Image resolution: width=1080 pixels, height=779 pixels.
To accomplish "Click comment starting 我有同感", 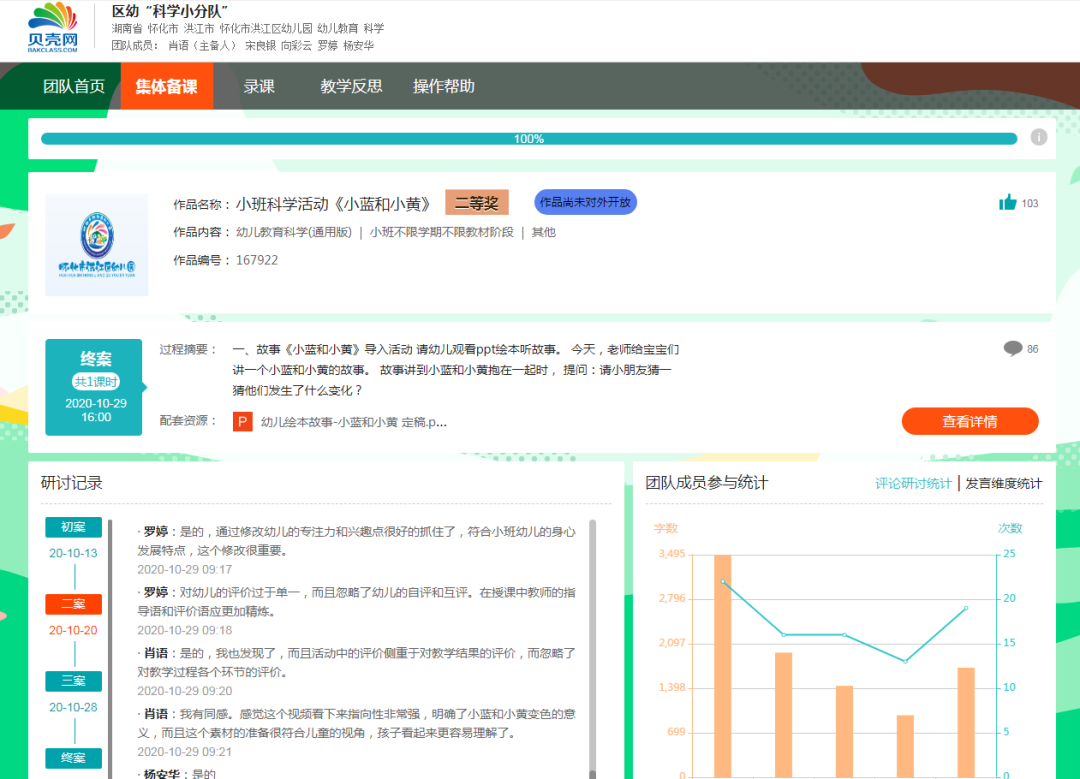I will pos(356,723).
